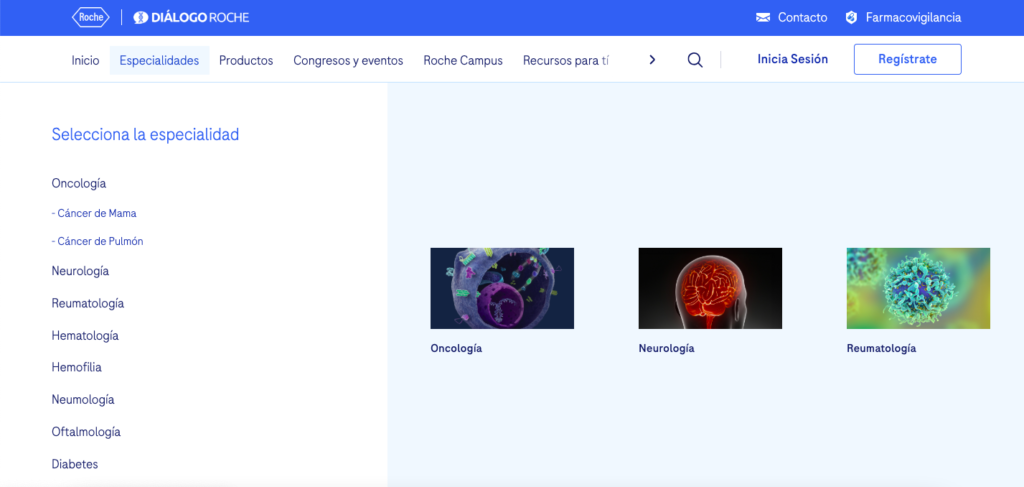Click the Farmacovigilancia shield icon
This screenshot has height=487, width=1024.
click(851, 18)
